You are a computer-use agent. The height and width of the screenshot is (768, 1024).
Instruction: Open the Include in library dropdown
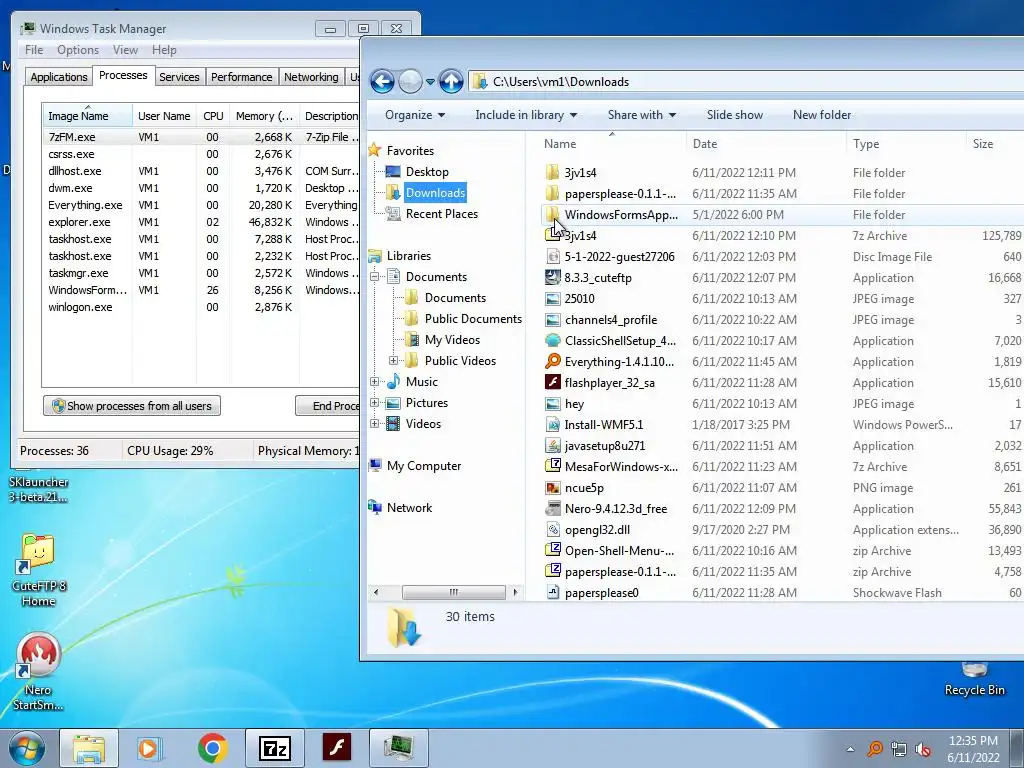tap(526, 115)
